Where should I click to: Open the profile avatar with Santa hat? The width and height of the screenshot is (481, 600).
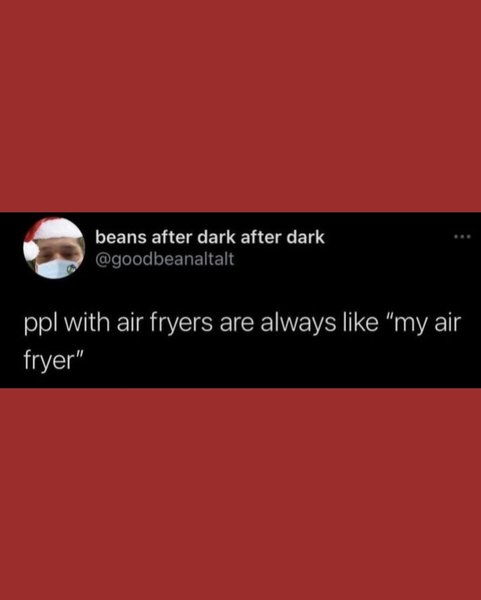tap(54, 248)
